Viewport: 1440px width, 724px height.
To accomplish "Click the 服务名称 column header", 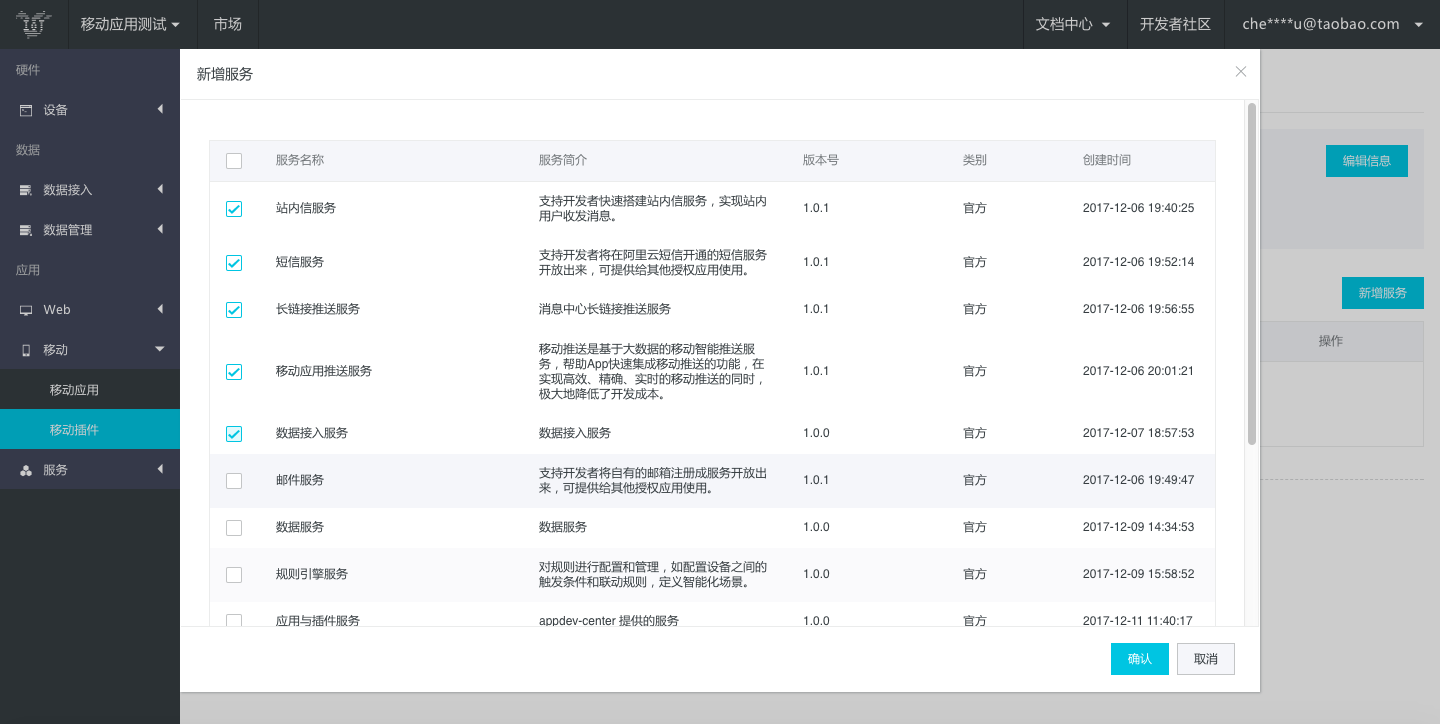I will [x=300, y=160].
